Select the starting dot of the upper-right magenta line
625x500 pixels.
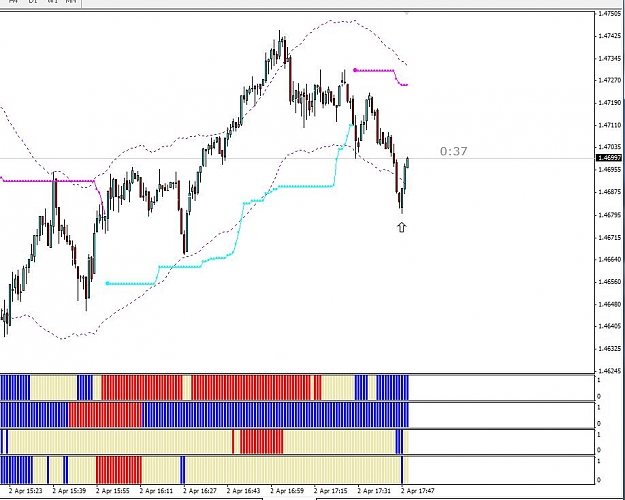(x=355, y=70)
